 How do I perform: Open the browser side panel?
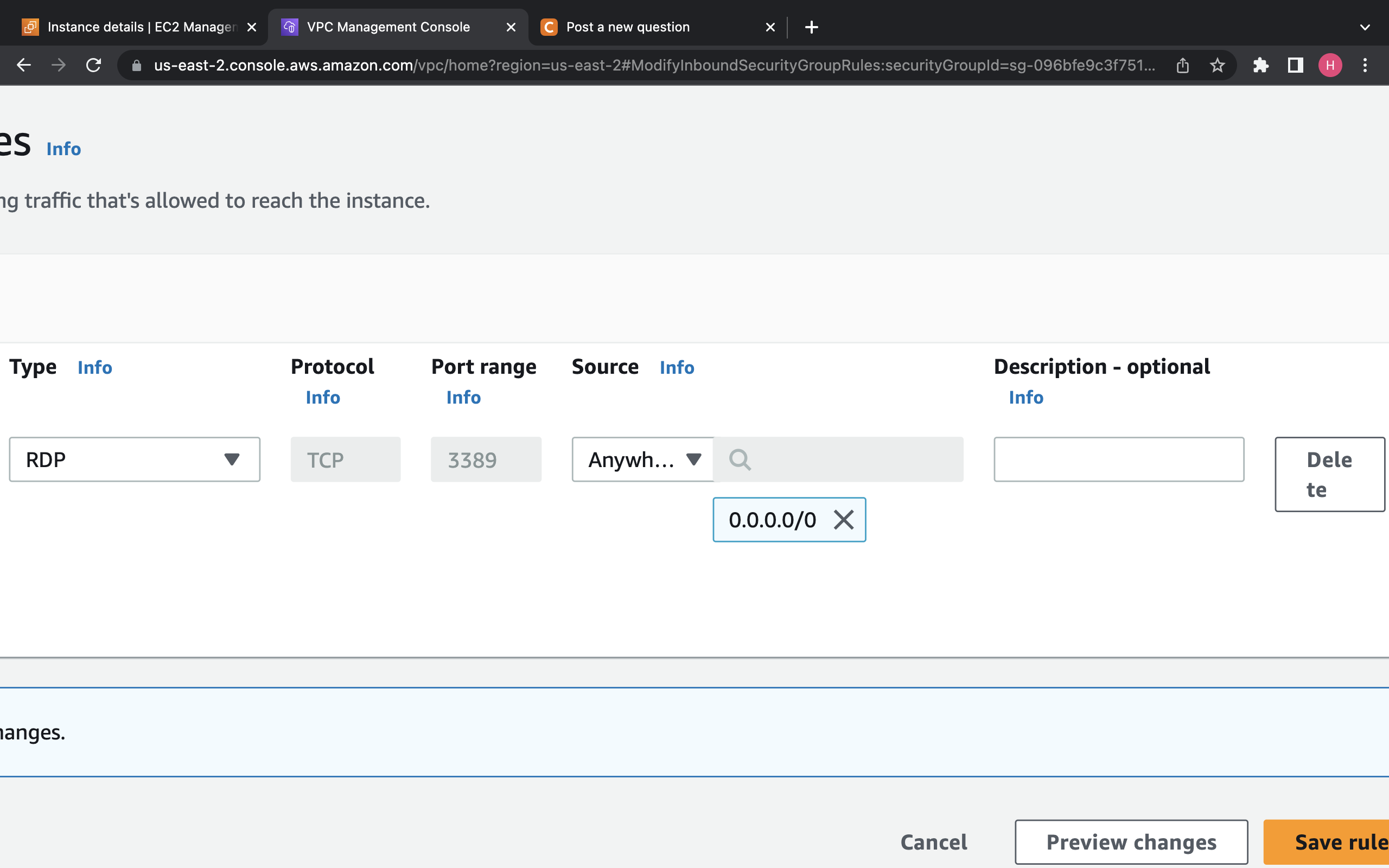pyautogui.click(x=1294, y=65)
